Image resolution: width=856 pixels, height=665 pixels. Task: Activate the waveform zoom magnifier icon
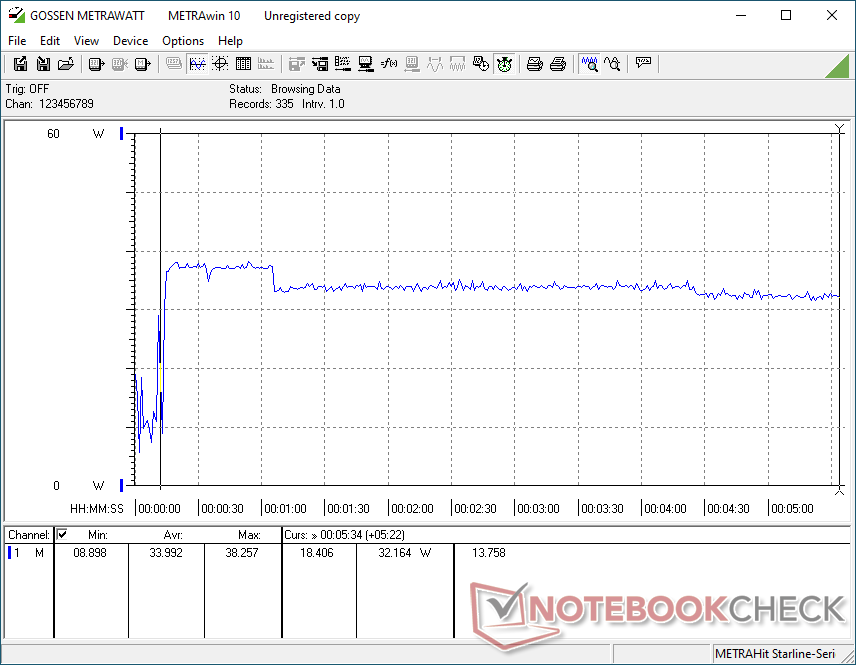pos(590,64)
